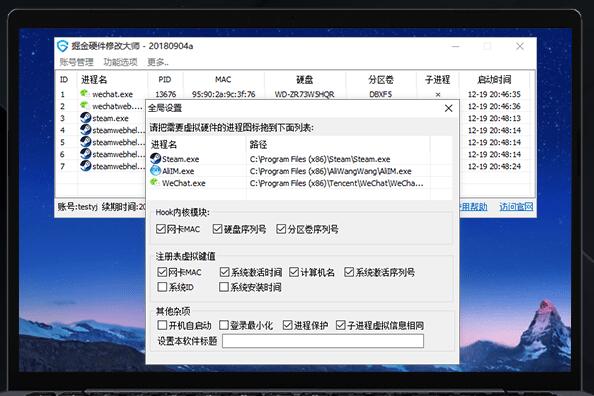594x396 pixels.
Task: Click wechat.exe icon in row 1
Action: click(x=84, y=93)
